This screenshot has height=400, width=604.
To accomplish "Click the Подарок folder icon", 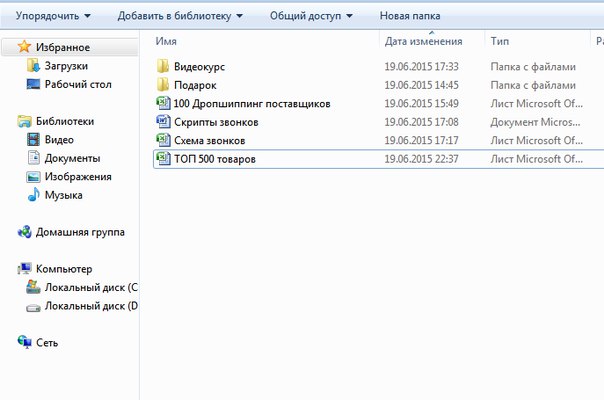I will click(164, 85).
